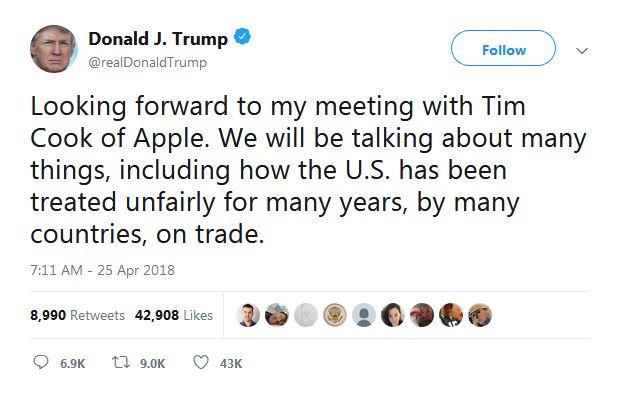Click the second liker avatar in row
Image resolution: width=623 pixels, height=407 pixels.
[279, 315]
